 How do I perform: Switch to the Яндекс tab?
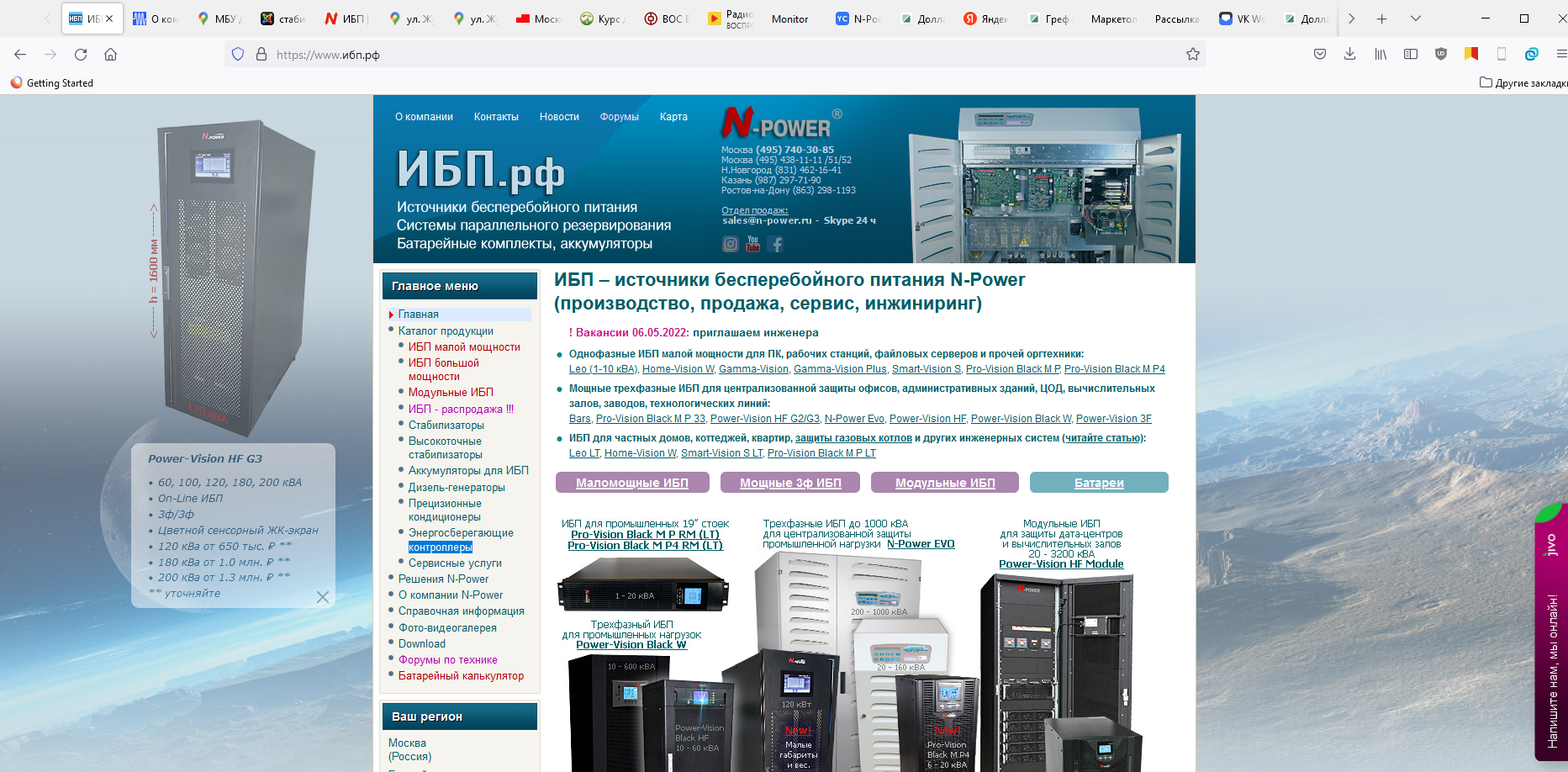986,19
